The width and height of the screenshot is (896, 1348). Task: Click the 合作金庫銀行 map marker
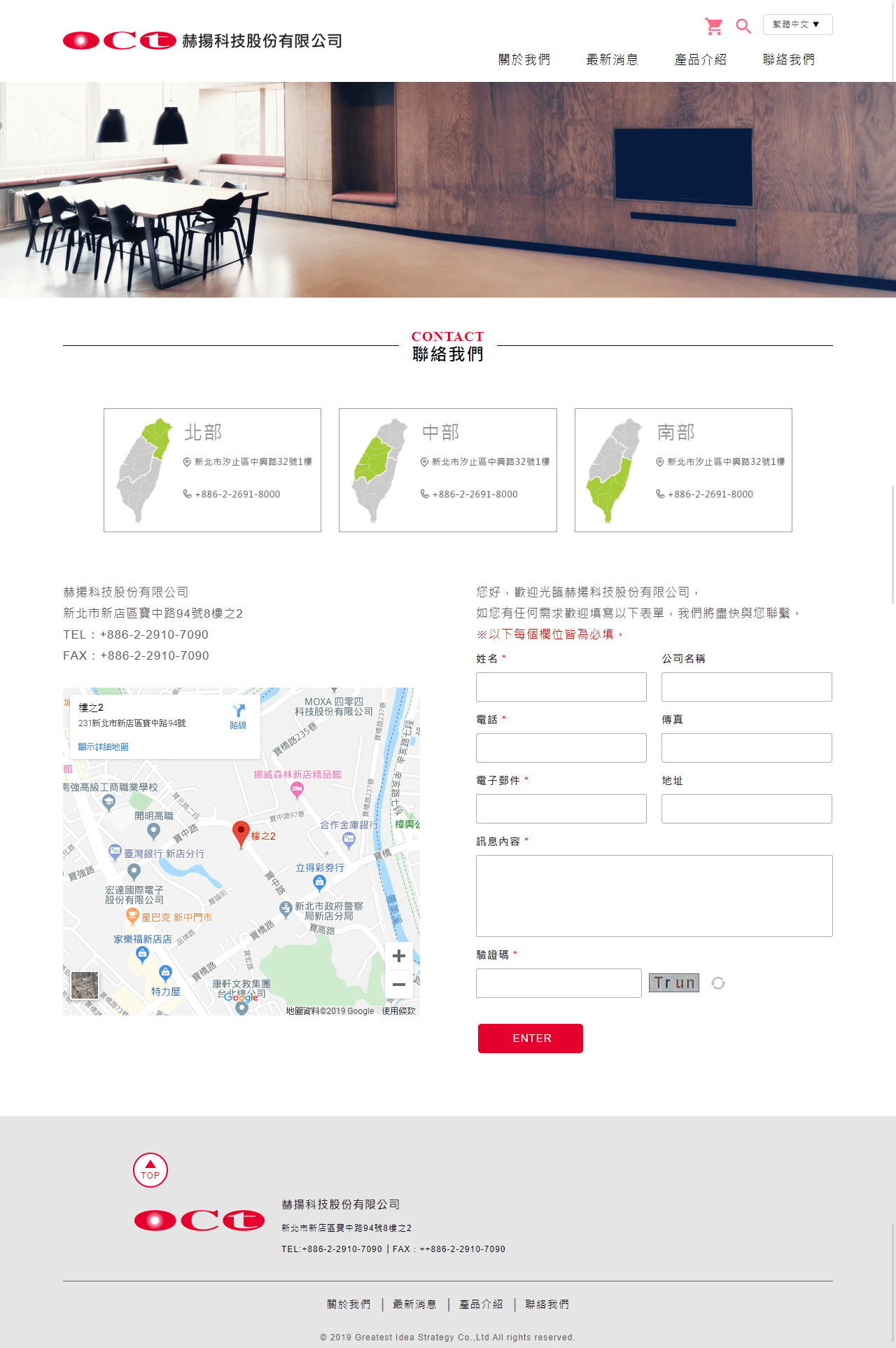click(x=349, y=840)
